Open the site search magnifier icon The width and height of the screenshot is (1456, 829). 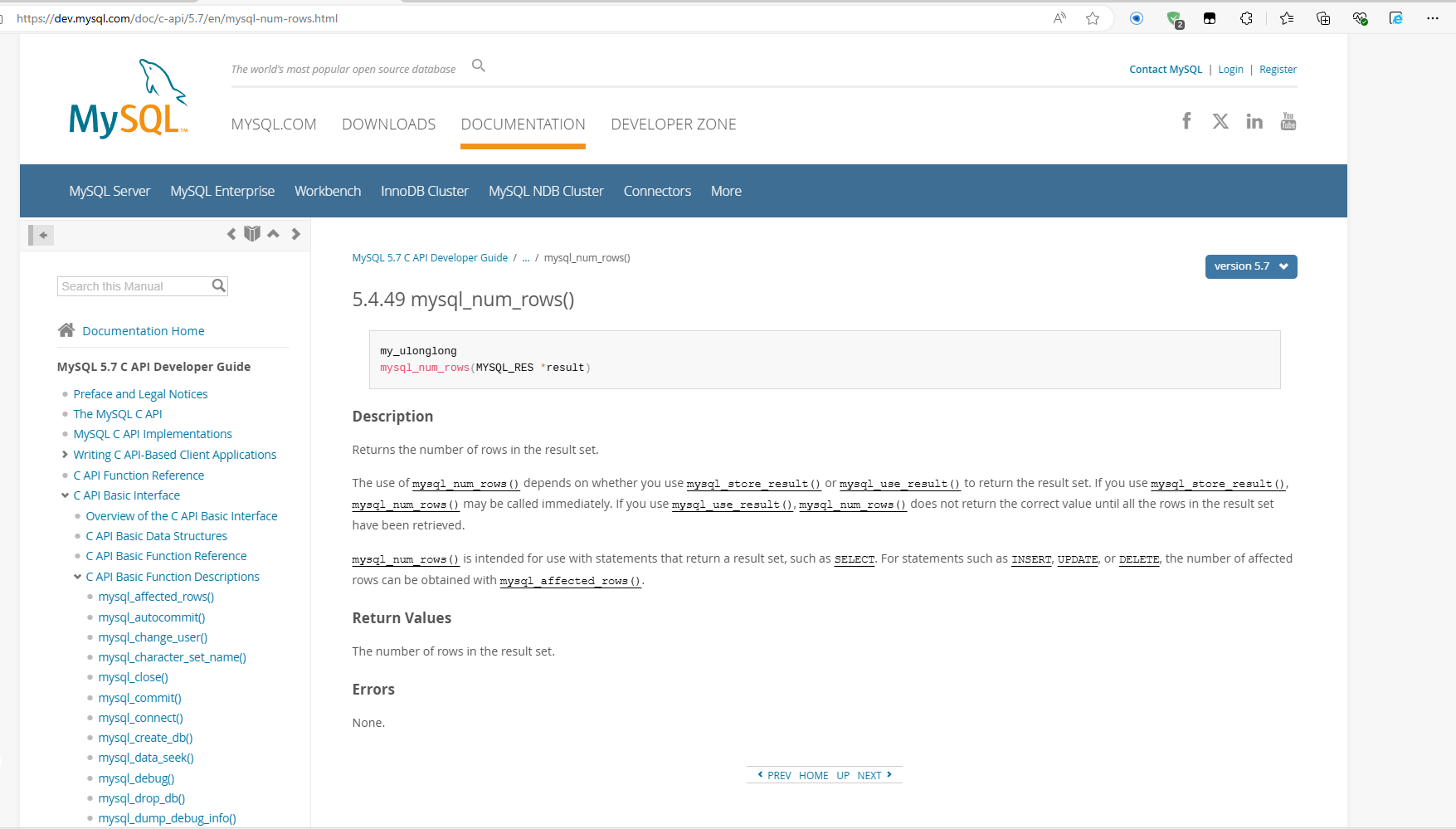click(479, 66)
